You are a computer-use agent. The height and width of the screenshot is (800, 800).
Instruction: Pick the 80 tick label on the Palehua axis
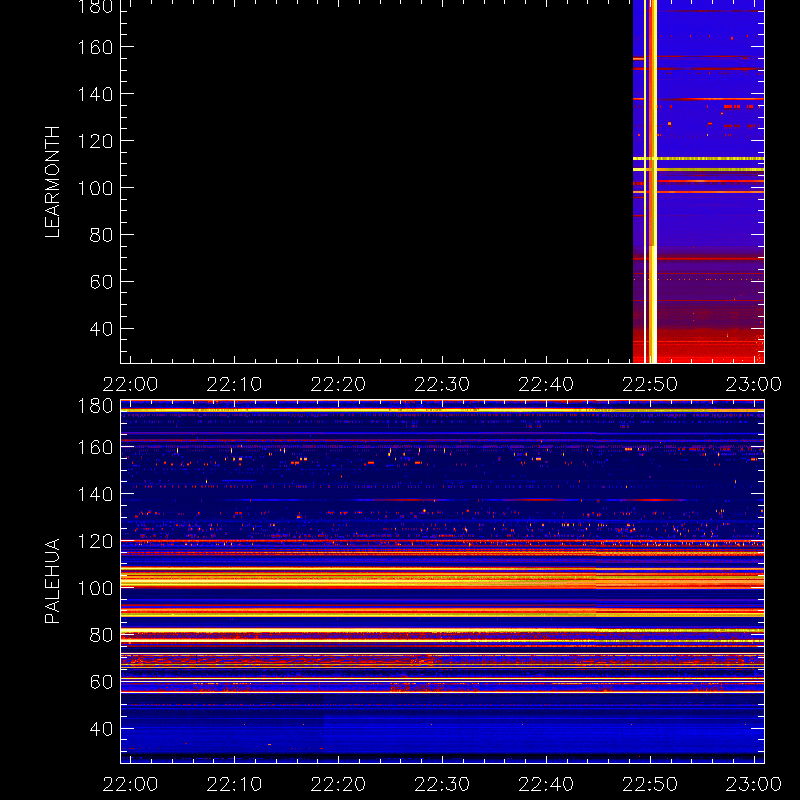101,635
